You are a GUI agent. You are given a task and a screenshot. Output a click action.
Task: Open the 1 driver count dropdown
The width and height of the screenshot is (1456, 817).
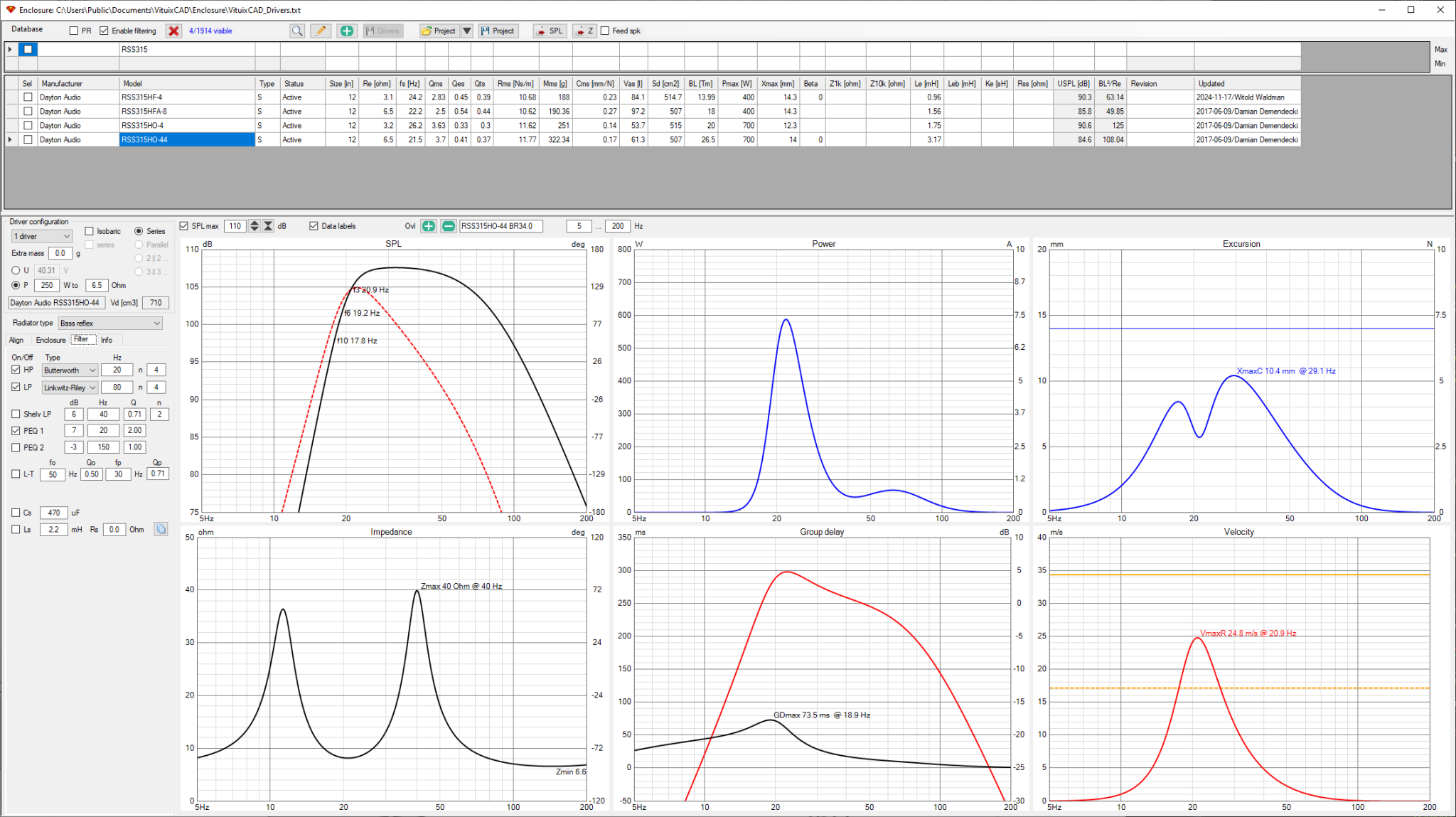[42, 236]
